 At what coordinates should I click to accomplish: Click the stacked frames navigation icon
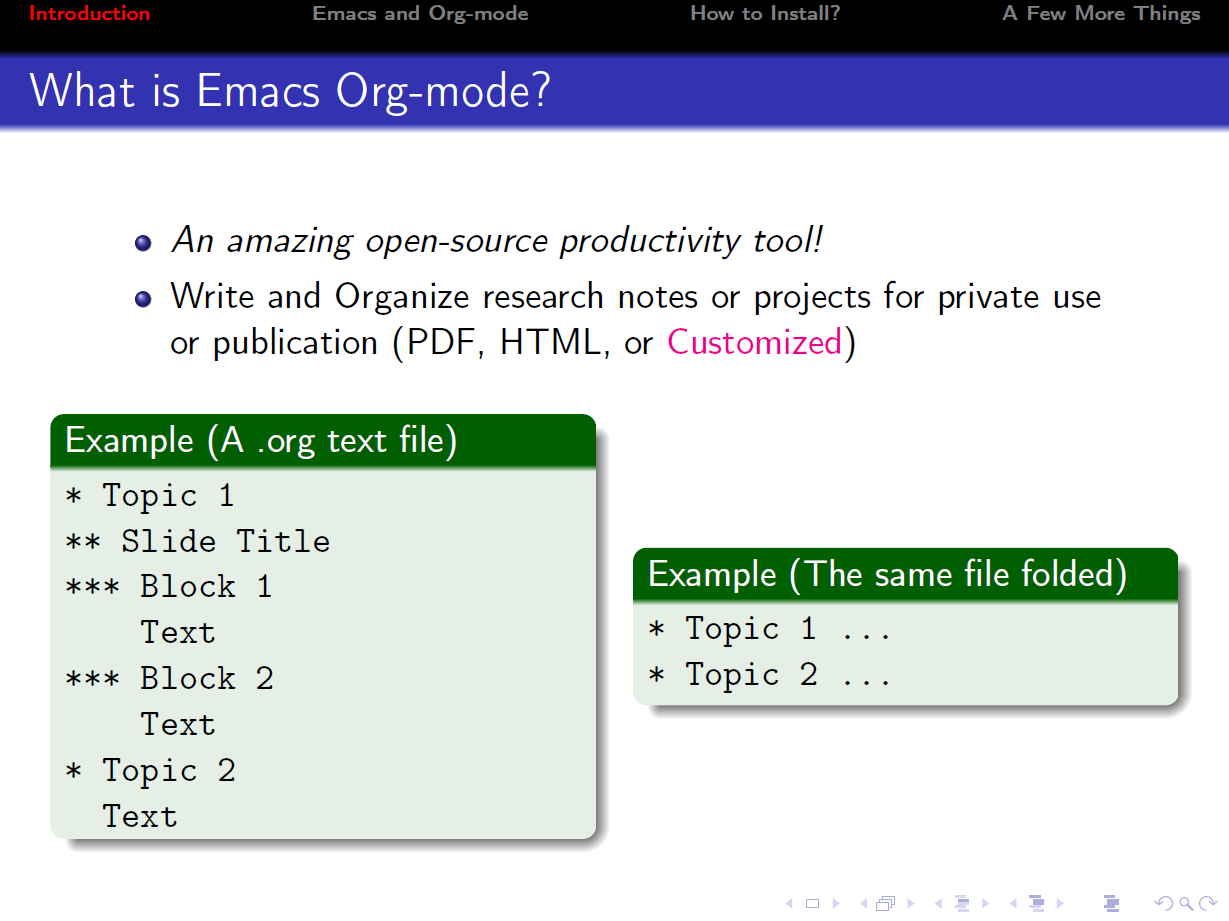[886, 904]
